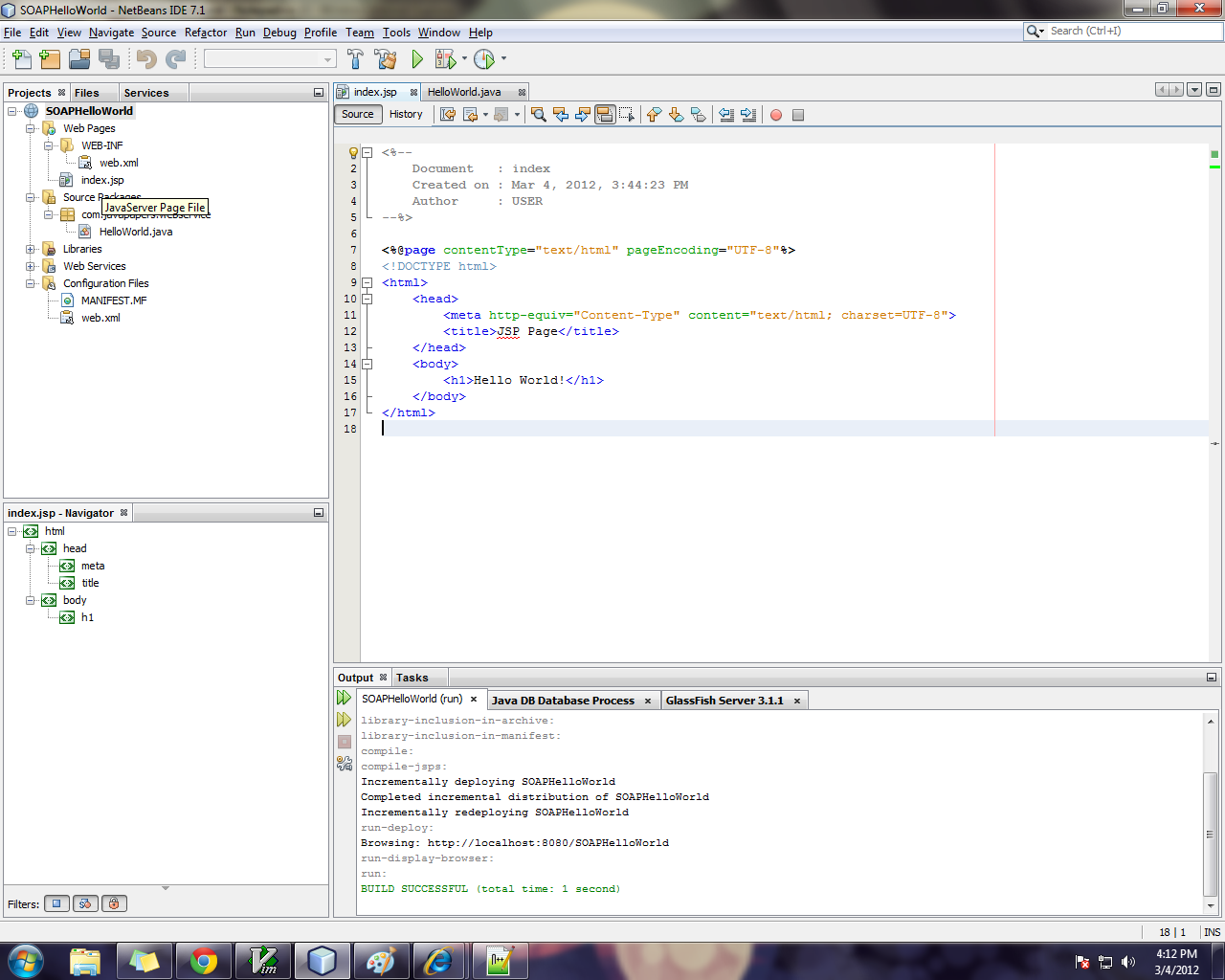Click the Source button in the editor
The width and height of the screenshot is (1225, 980).
click(x=356, y=114)
